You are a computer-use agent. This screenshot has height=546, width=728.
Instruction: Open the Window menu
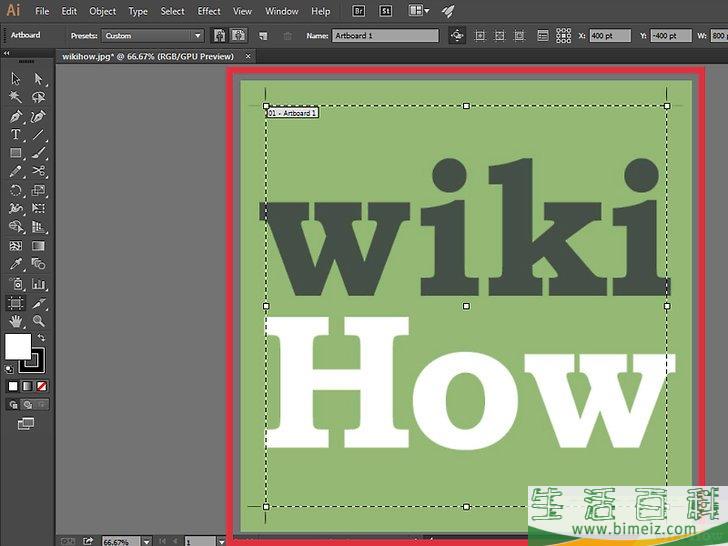pos(282,11)
